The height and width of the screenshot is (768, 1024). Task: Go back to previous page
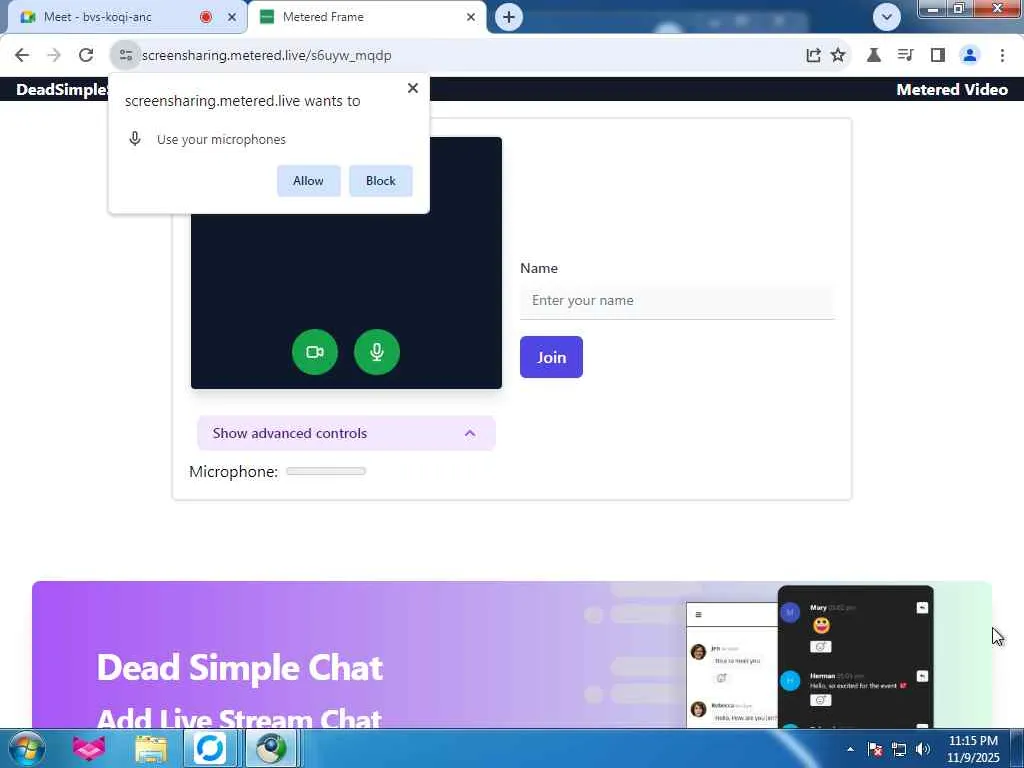point(22,56)
